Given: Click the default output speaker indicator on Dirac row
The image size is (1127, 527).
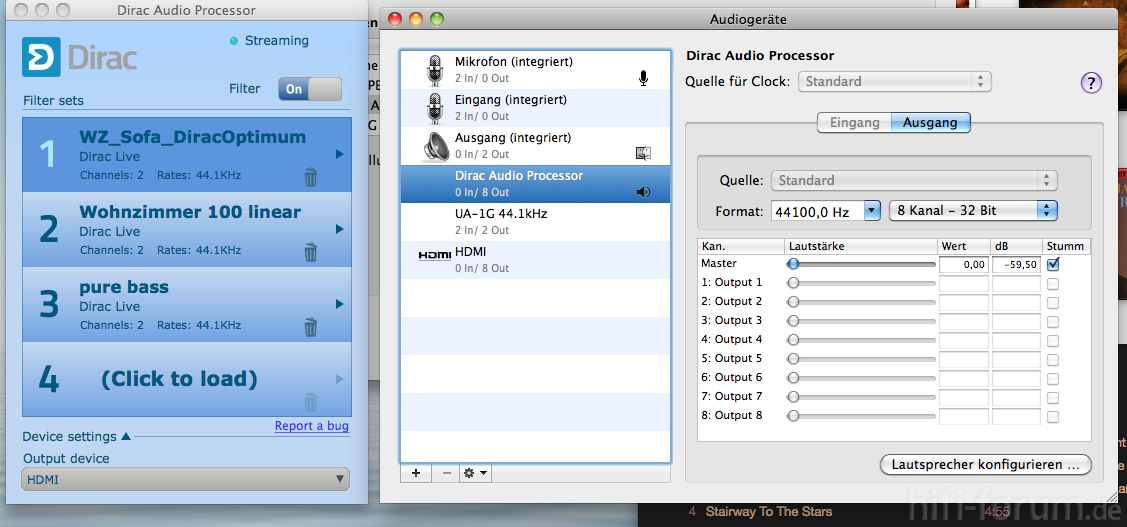Looking at the screenshot, I should coord(643,192).
